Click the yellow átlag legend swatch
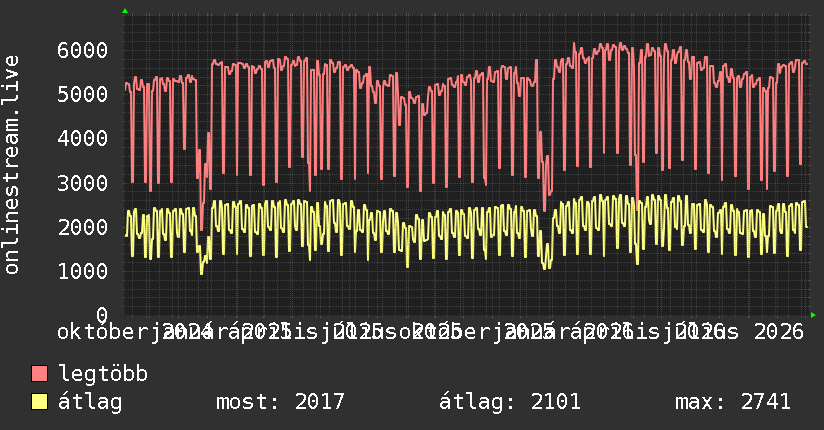The height and width of the screenshot is (430, 824). tap(39, 402)
